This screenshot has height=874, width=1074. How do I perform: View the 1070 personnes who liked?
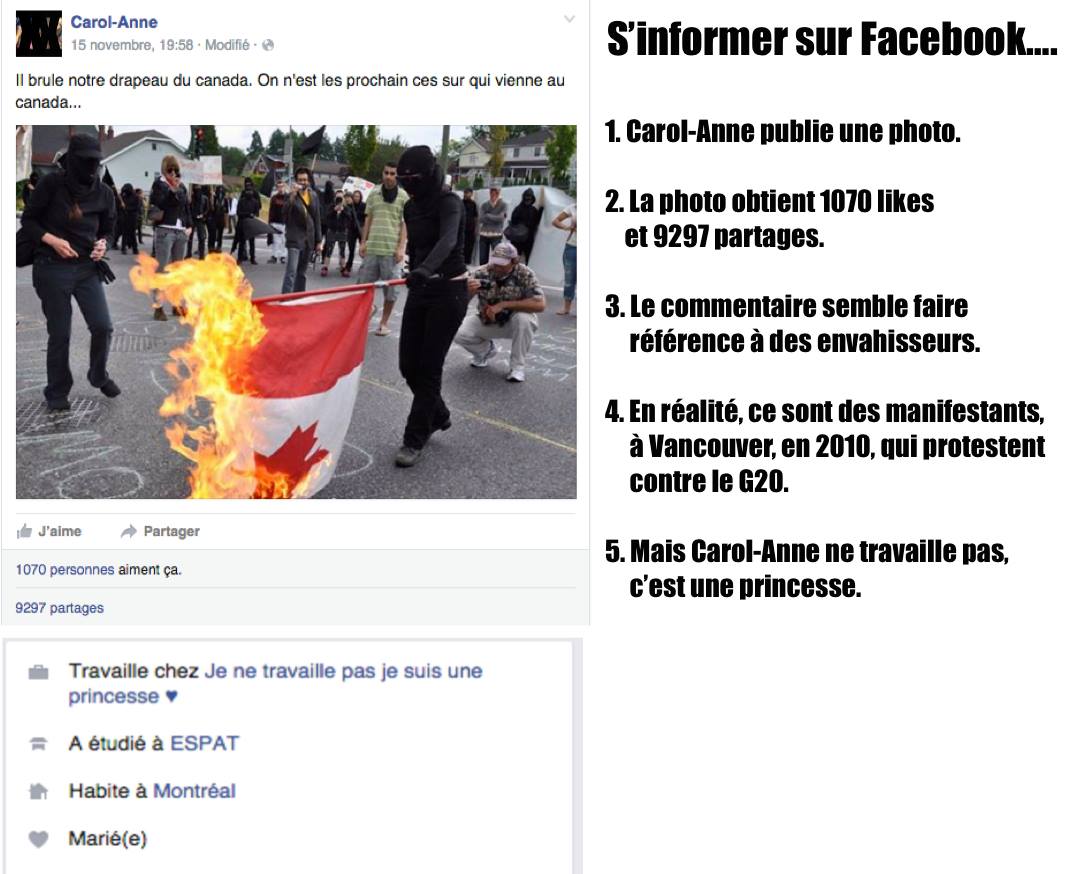[x=65, y=569]
